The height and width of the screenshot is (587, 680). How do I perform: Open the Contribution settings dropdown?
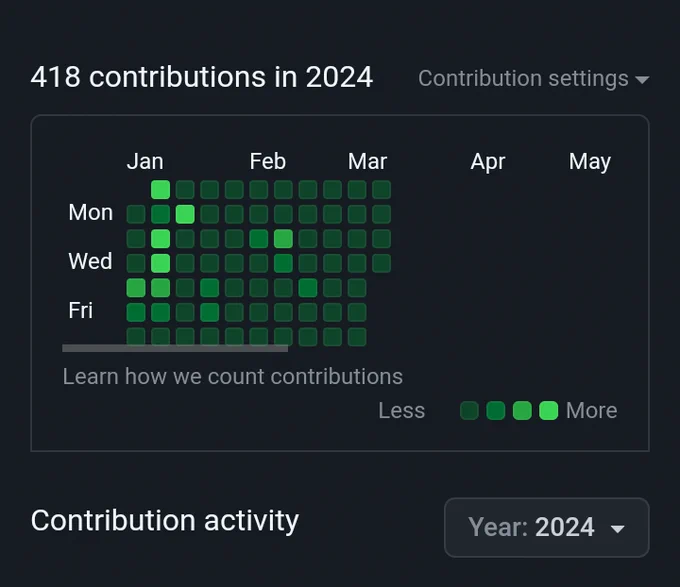(533, 78)
